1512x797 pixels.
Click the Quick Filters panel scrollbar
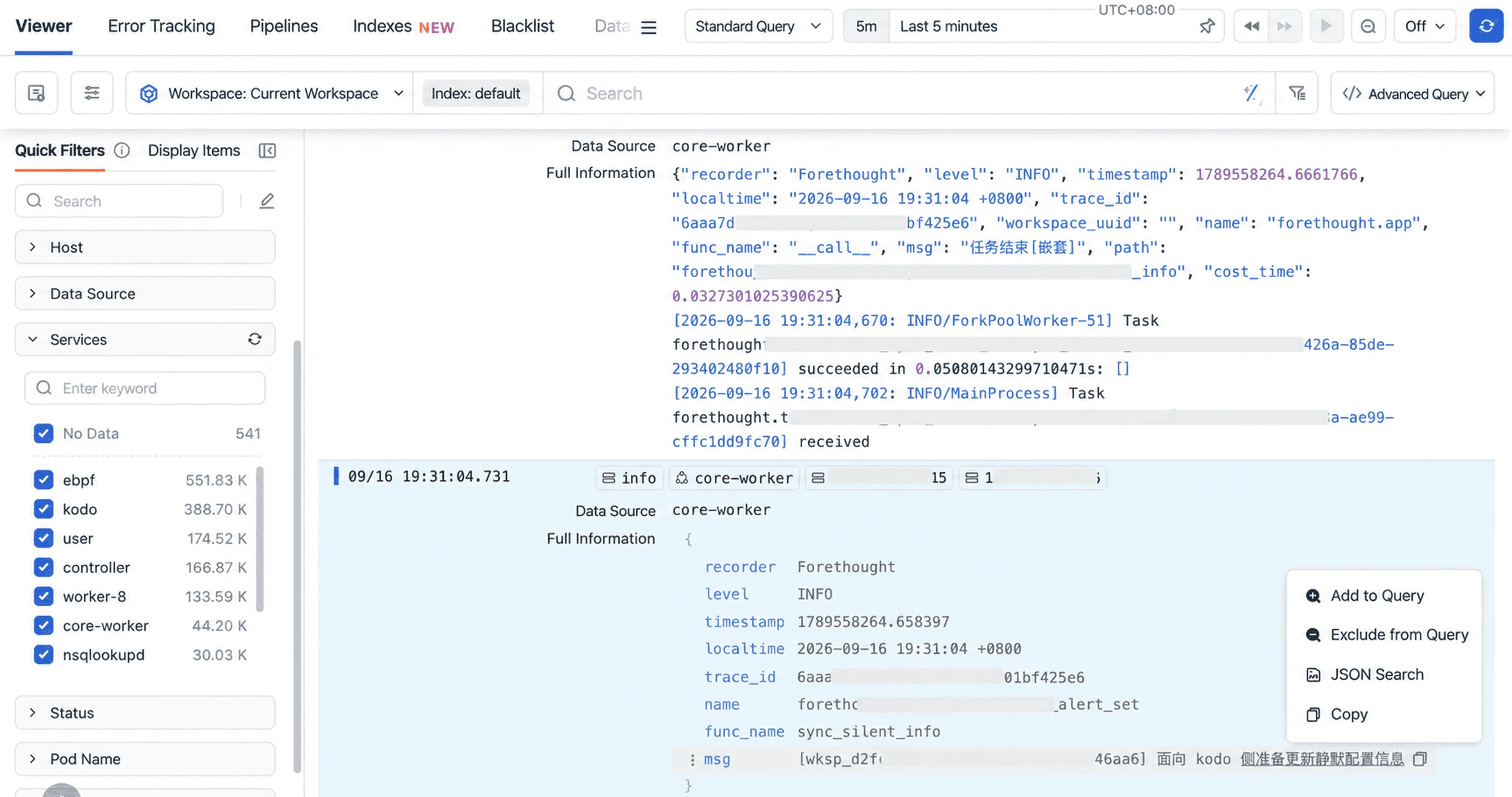tap(297, 556)
